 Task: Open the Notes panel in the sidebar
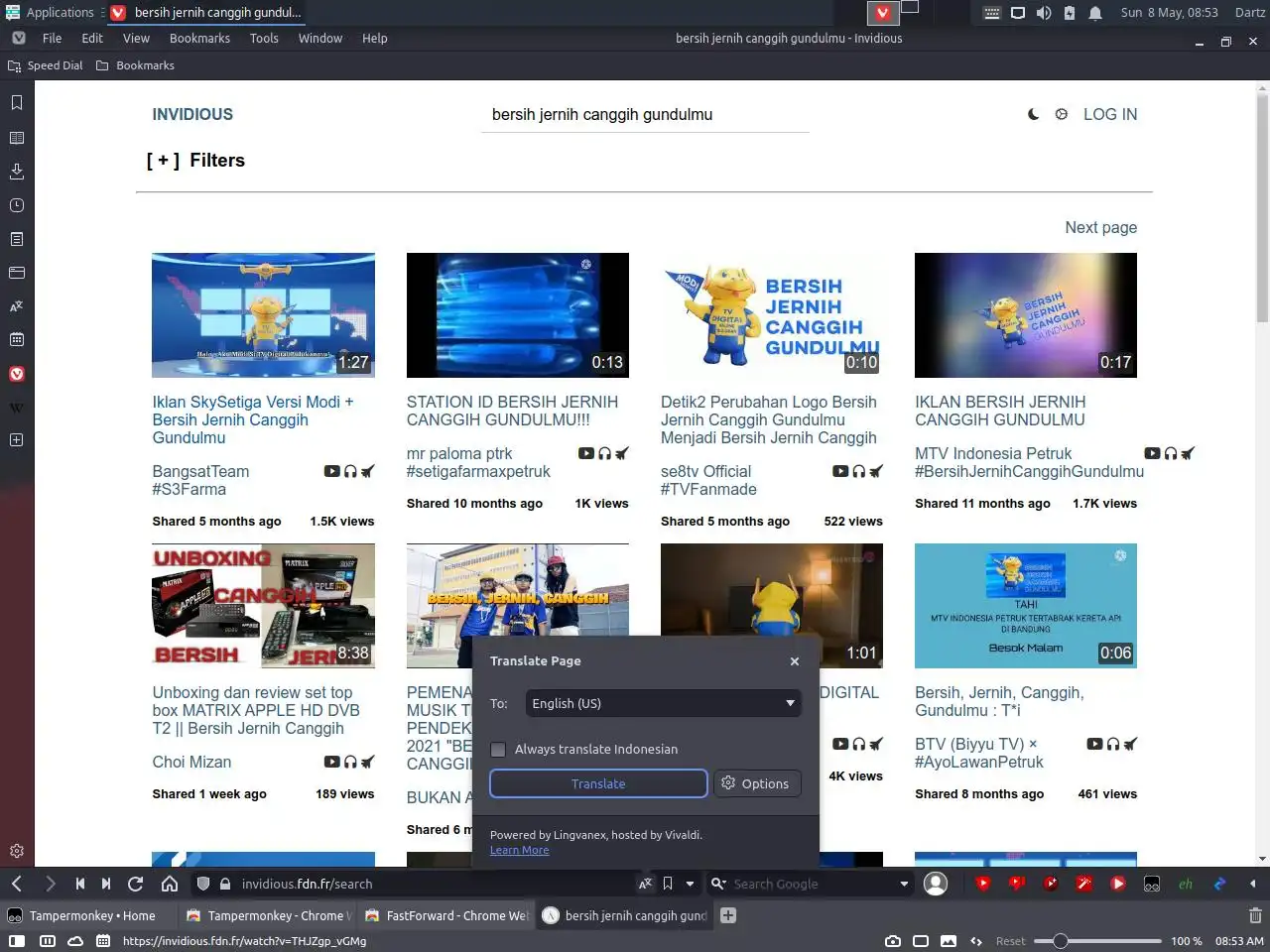pyautogui.click(x=17, y=239)
